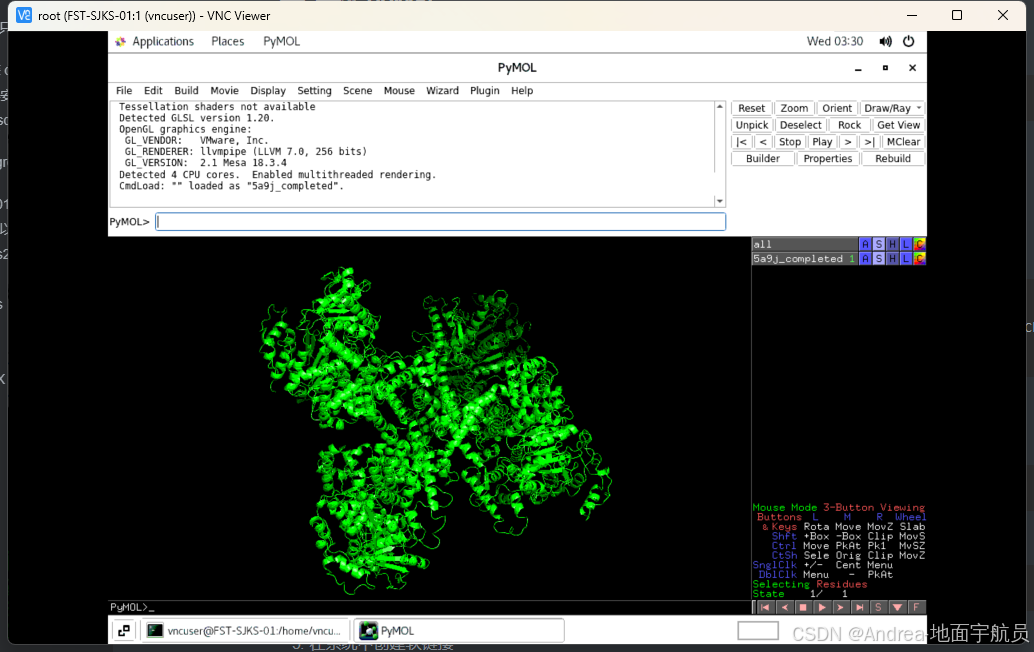
Task: Click the Unpick button
Action: pos(752,125)
